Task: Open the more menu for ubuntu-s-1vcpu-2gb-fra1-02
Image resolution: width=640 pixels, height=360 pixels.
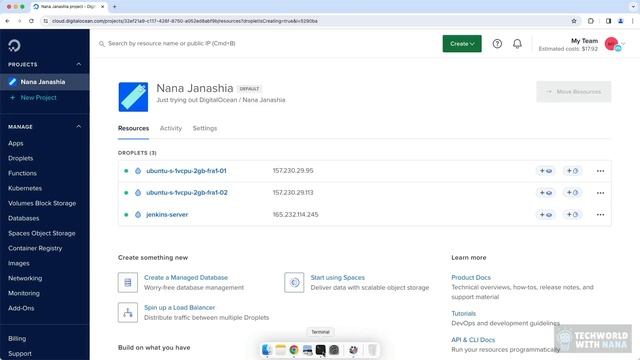Action: [x=600, y=193]
